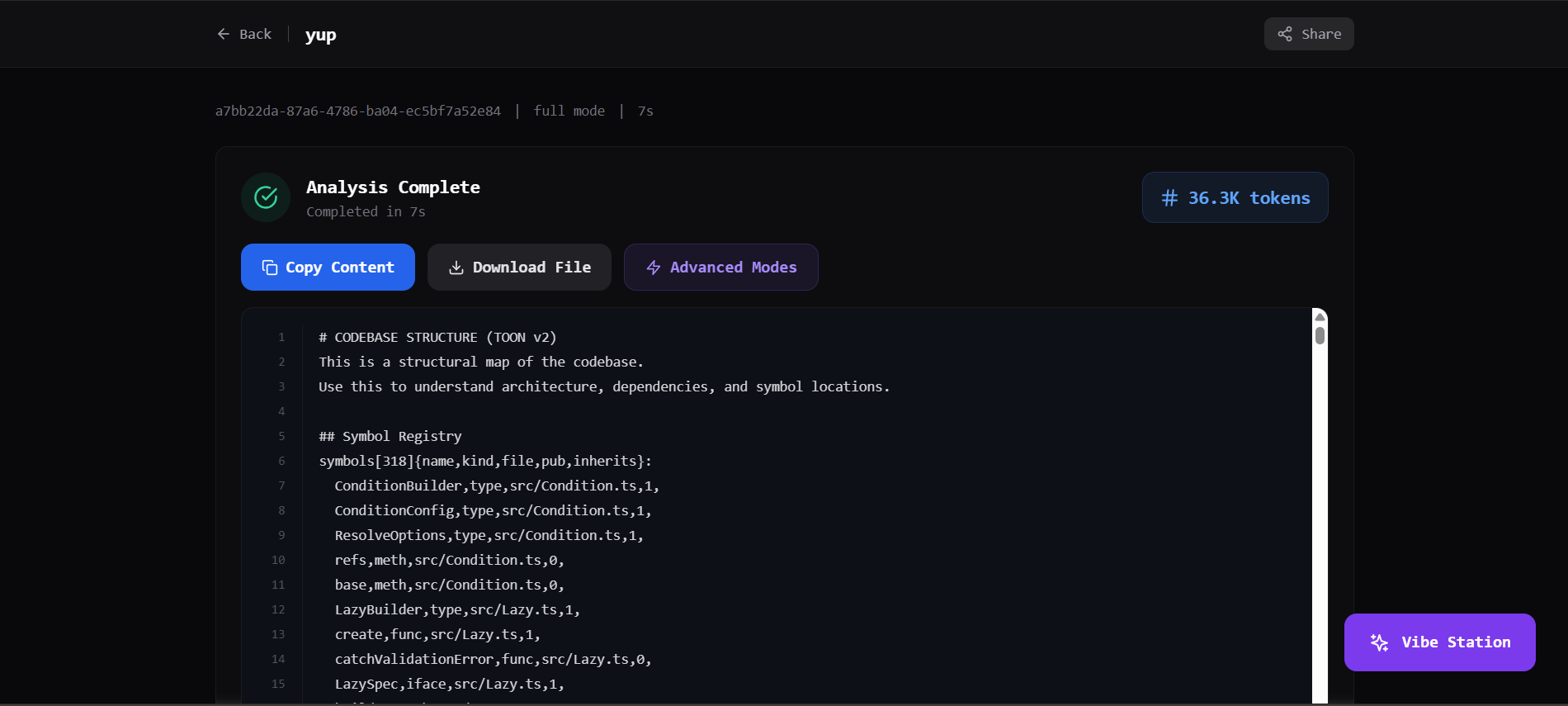The image size is (1568, 706).
Task: Click the '## Symbol Registry' heading line
Action: tap(390, 436)
